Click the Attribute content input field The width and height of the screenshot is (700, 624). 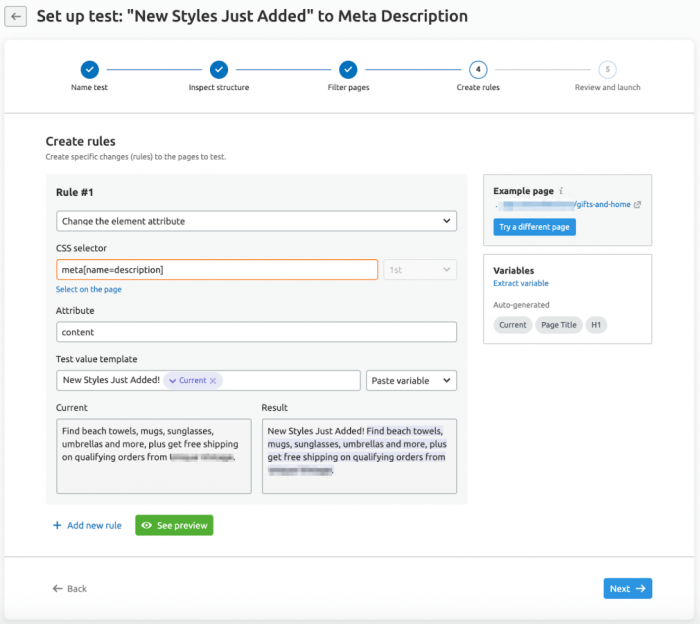[x=256, y=332]
